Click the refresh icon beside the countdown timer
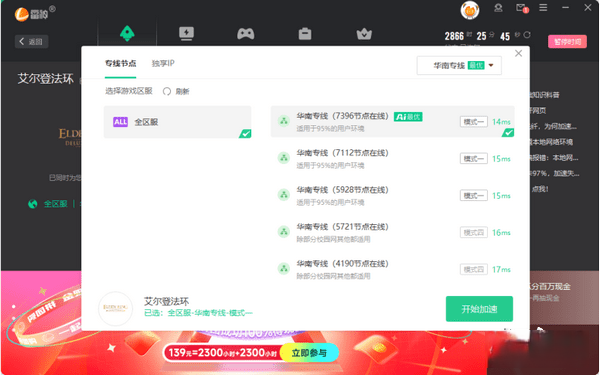 (x=527, y=35)
